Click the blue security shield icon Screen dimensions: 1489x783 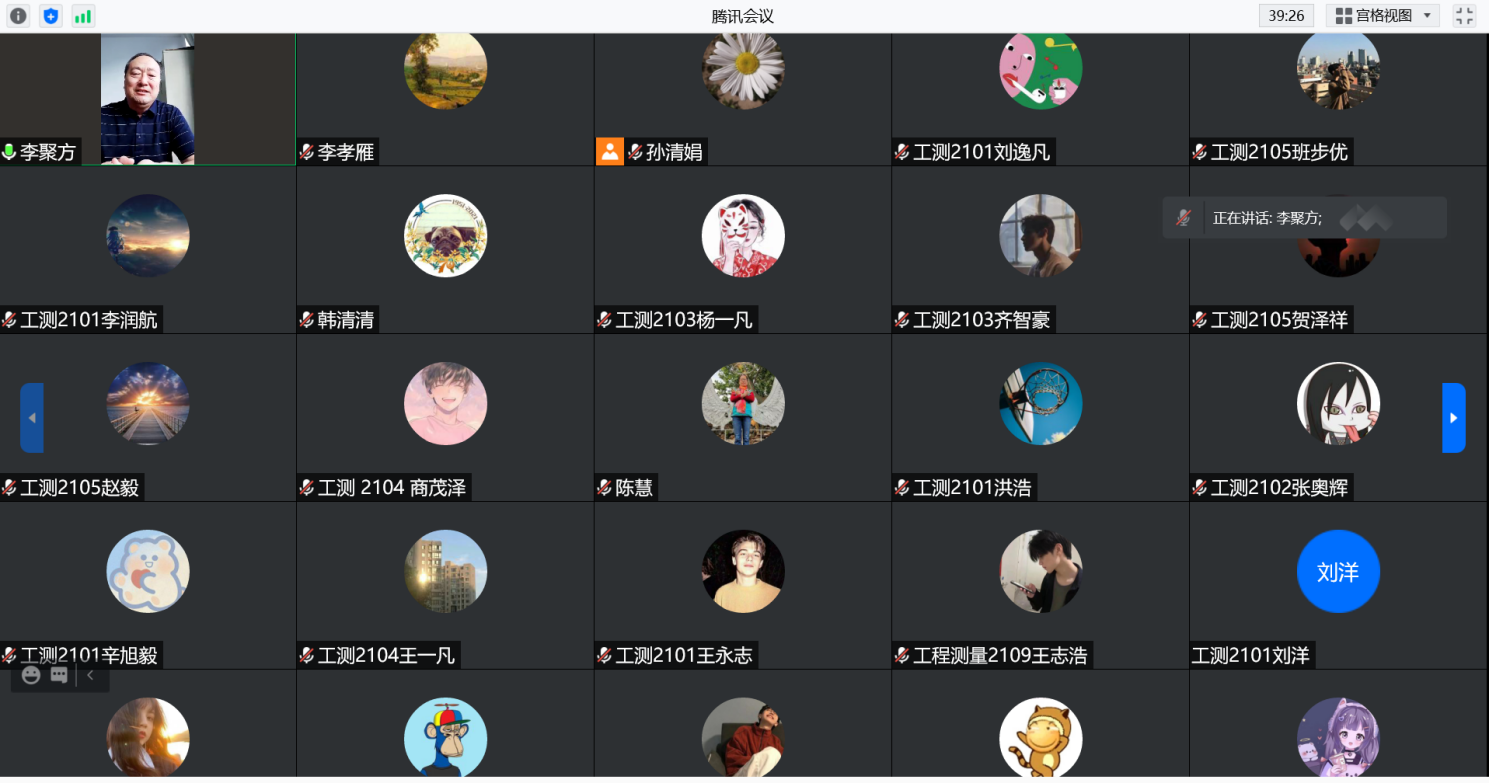coord(51,16)
